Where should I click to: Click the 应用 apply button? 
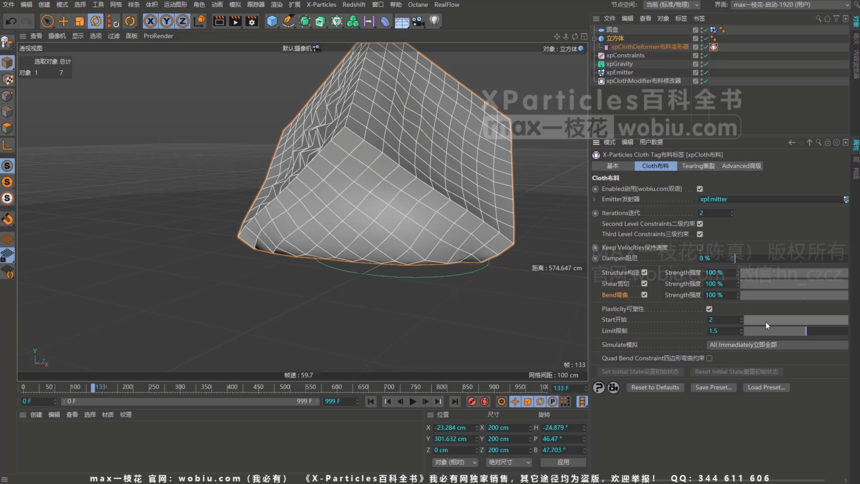tap(563, 462)
